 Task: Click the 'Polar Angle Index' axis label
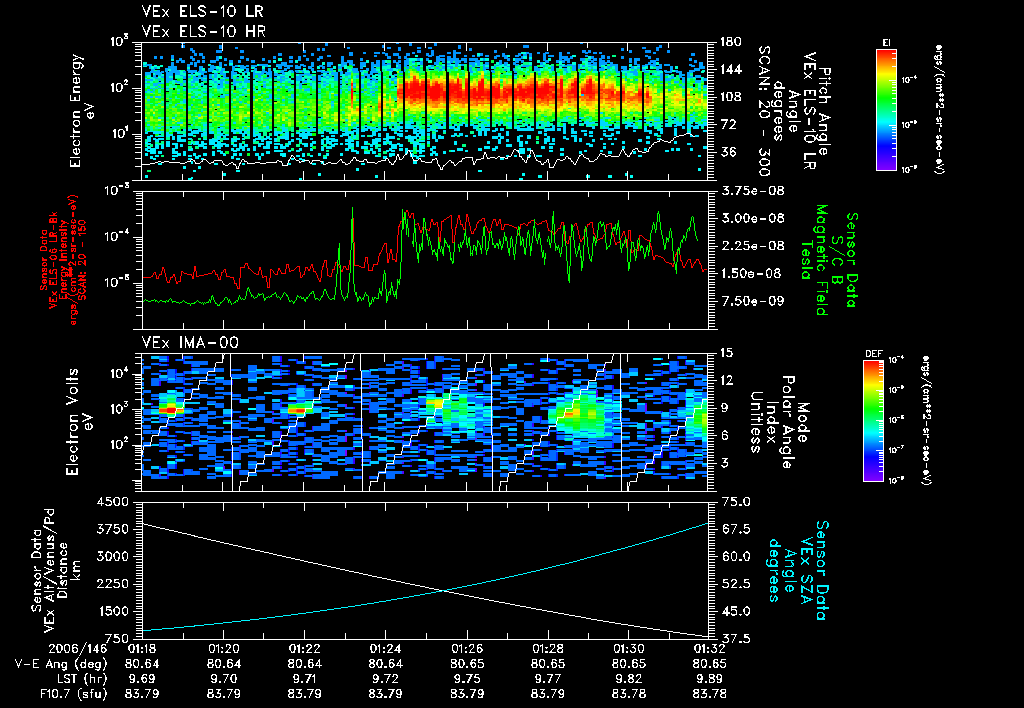(779, 421)
